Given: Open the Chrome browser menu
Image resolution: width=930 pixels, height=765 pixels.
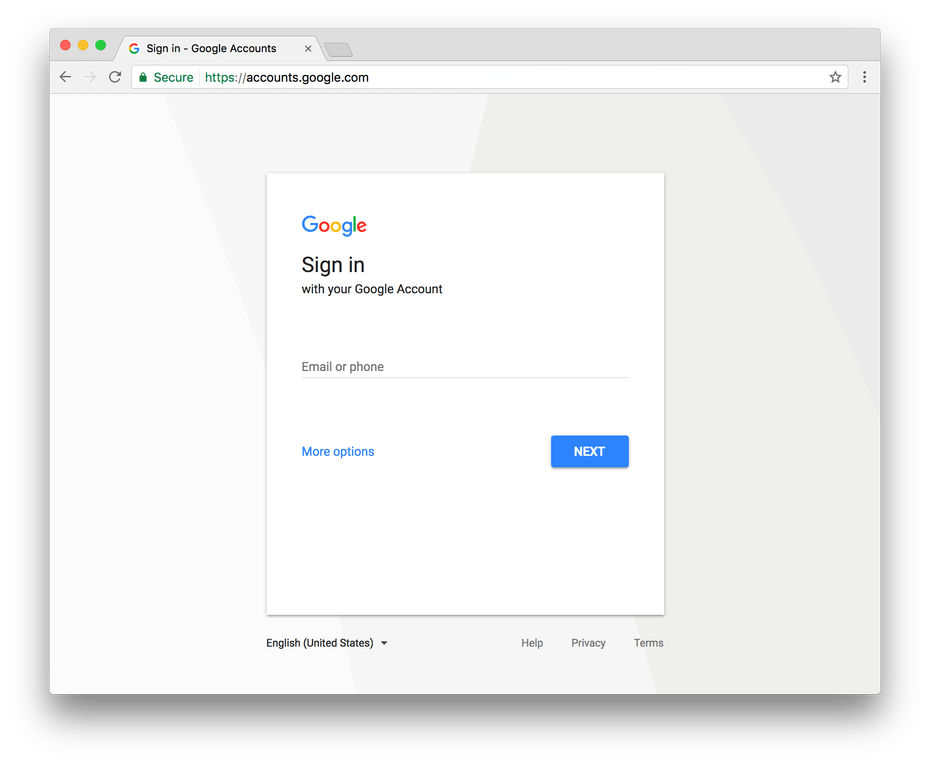Looking at the screenshot, I should click(864, 77).
